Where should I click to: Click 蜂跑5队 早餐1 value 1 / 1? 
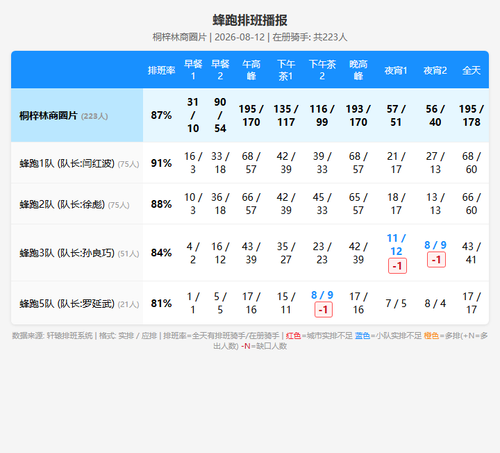(x=193, y=303)
